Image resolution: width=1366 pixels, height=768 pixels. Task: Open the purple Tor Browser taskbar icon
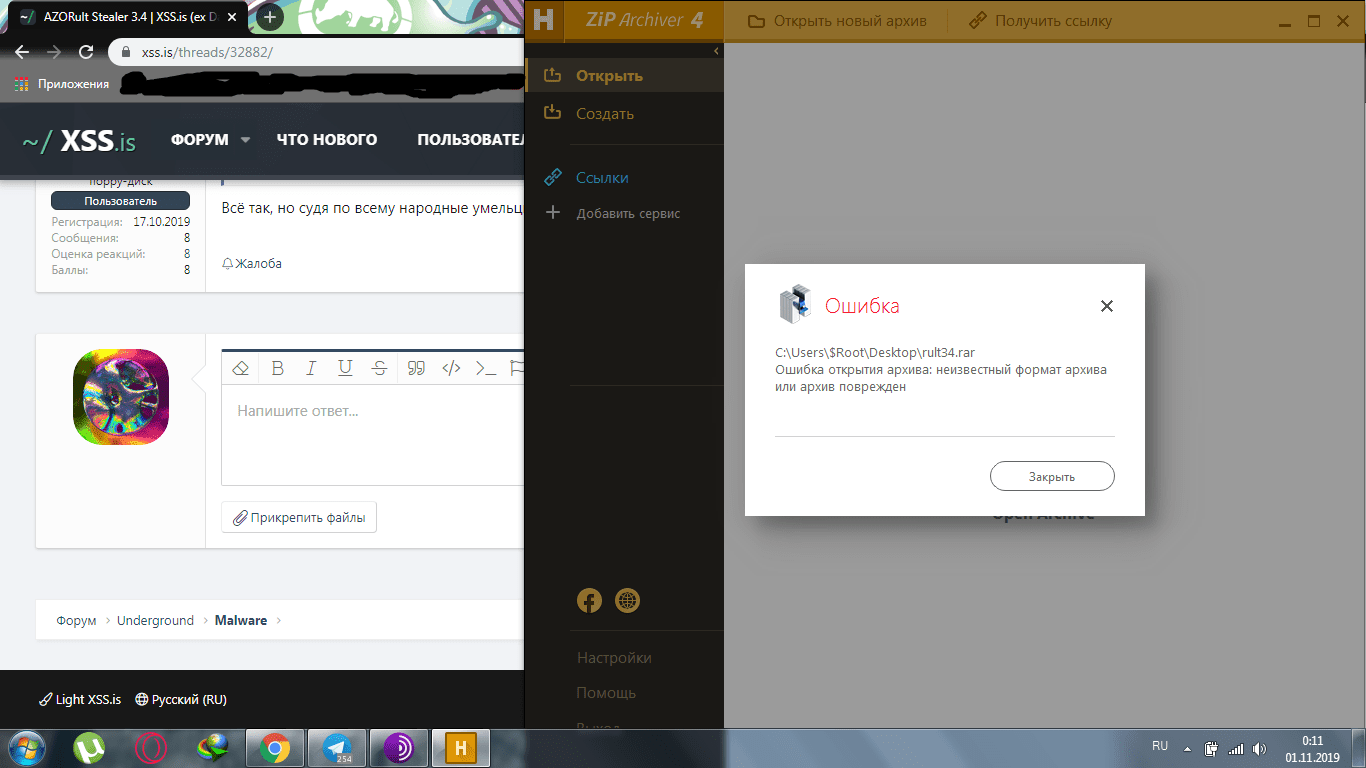pos(399,747)
